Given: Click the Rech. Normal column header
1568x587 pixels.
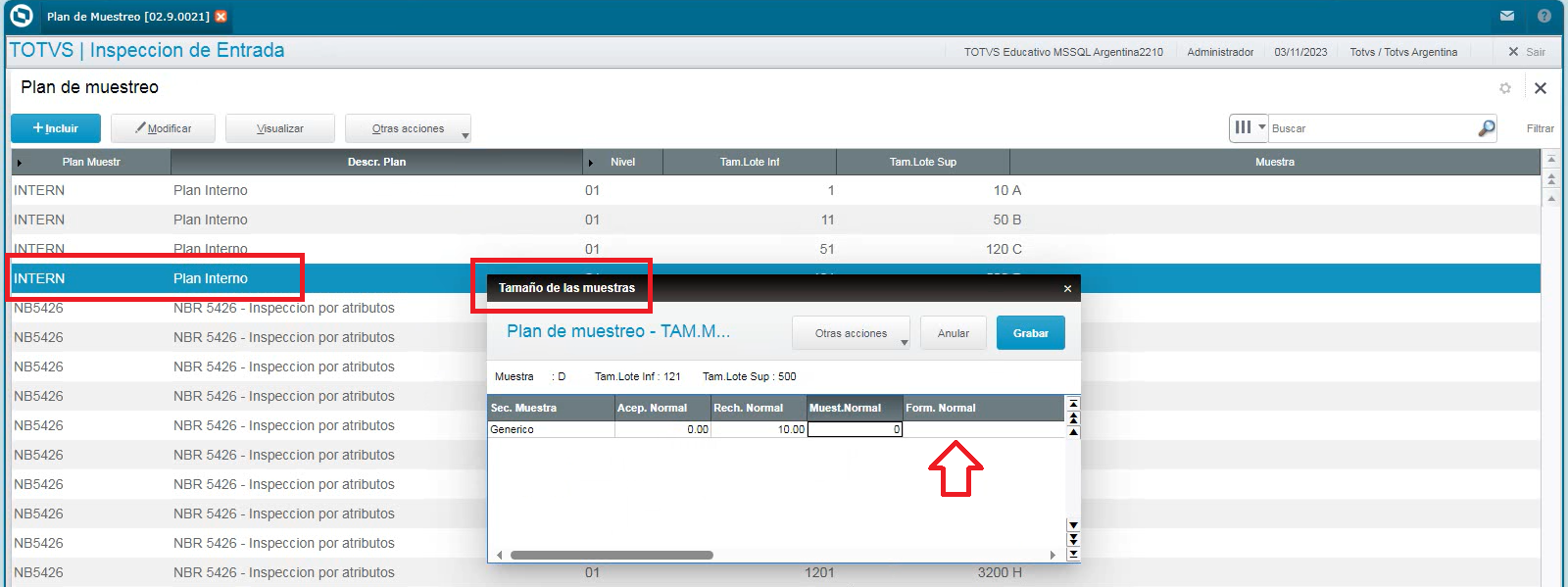Looking at the screenshot, I should pyautogui.click(x=759, y=408).
